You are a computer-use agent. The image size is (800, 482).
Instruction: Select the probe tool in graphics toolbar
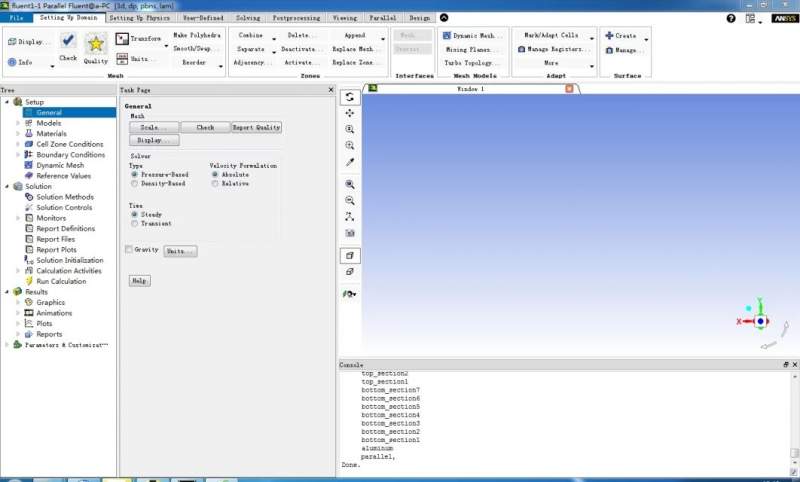(x=349, y=162)
